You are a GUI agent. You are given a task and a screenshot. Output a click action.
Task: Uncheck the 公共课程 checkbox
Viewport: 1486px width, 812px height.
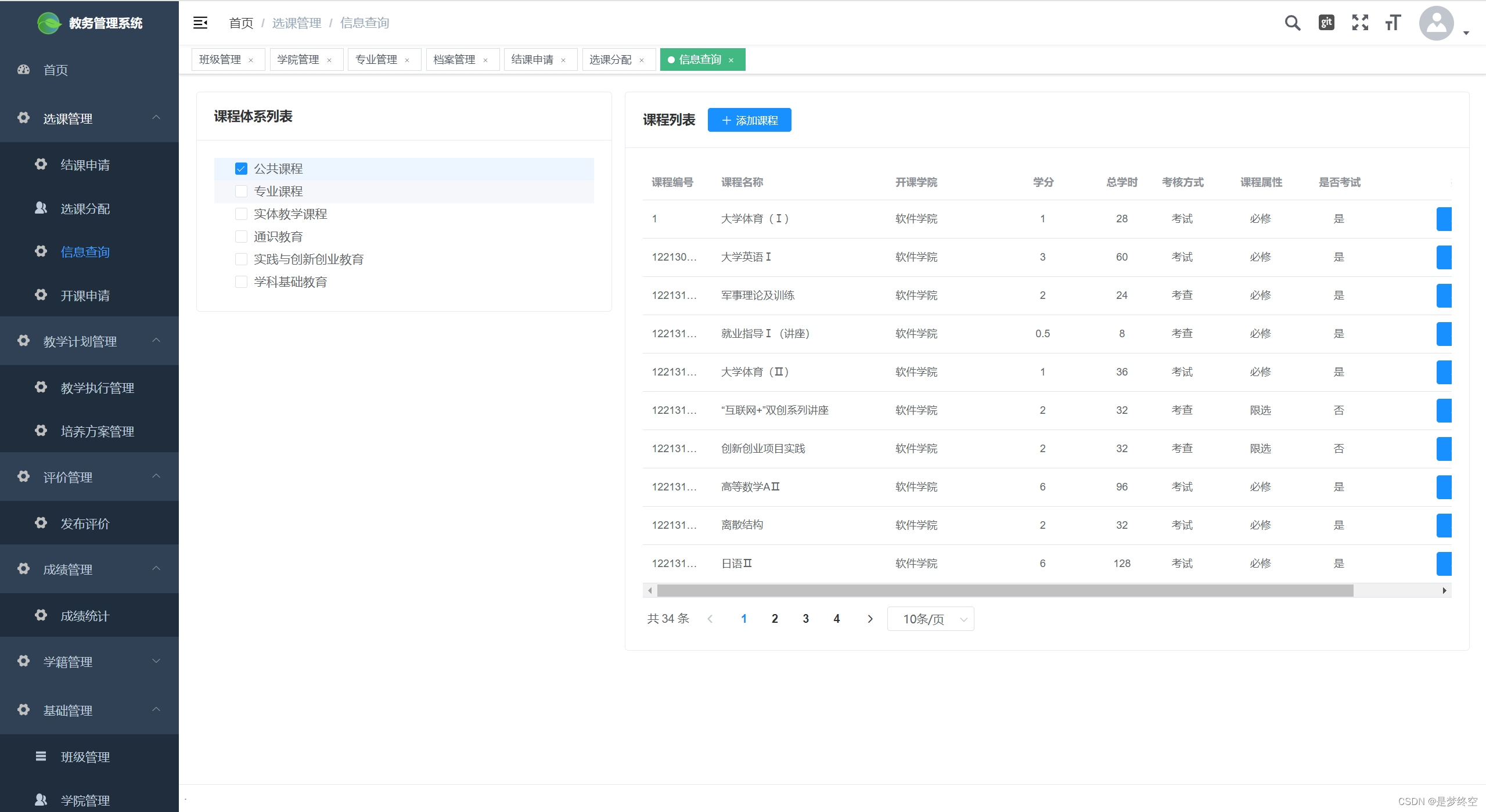241,169
